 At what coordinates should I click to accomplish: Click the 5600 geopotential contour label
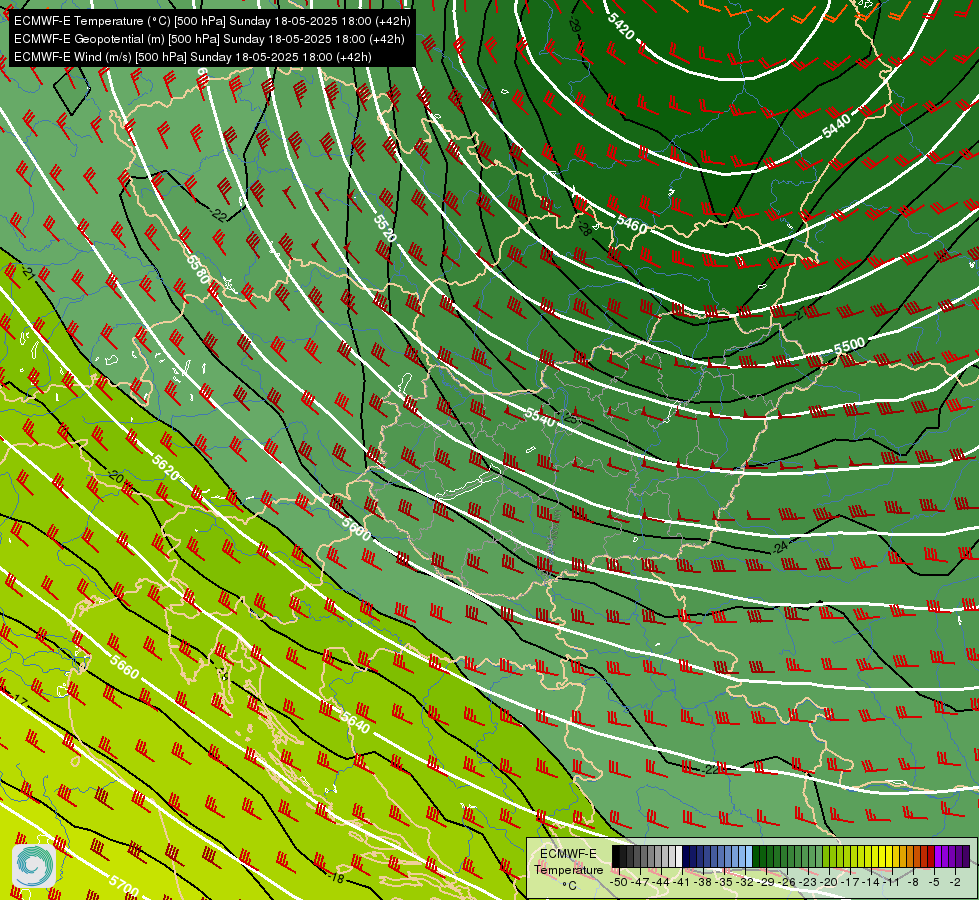click(356, 529)
